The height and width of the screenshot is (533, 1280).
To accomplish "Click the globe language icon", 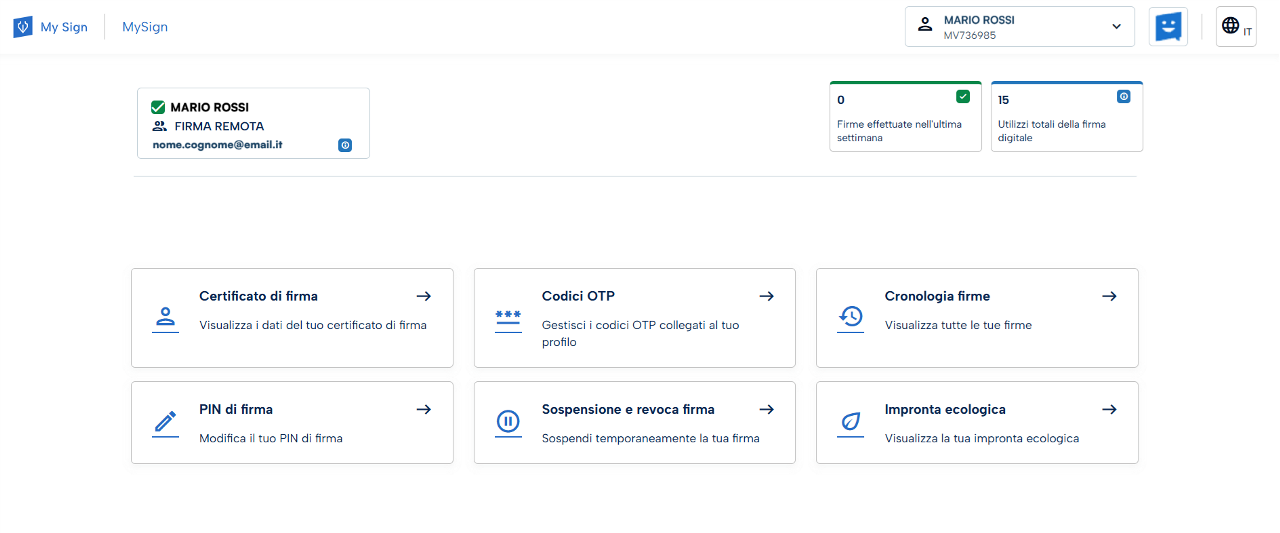I will click(1231, 26).
